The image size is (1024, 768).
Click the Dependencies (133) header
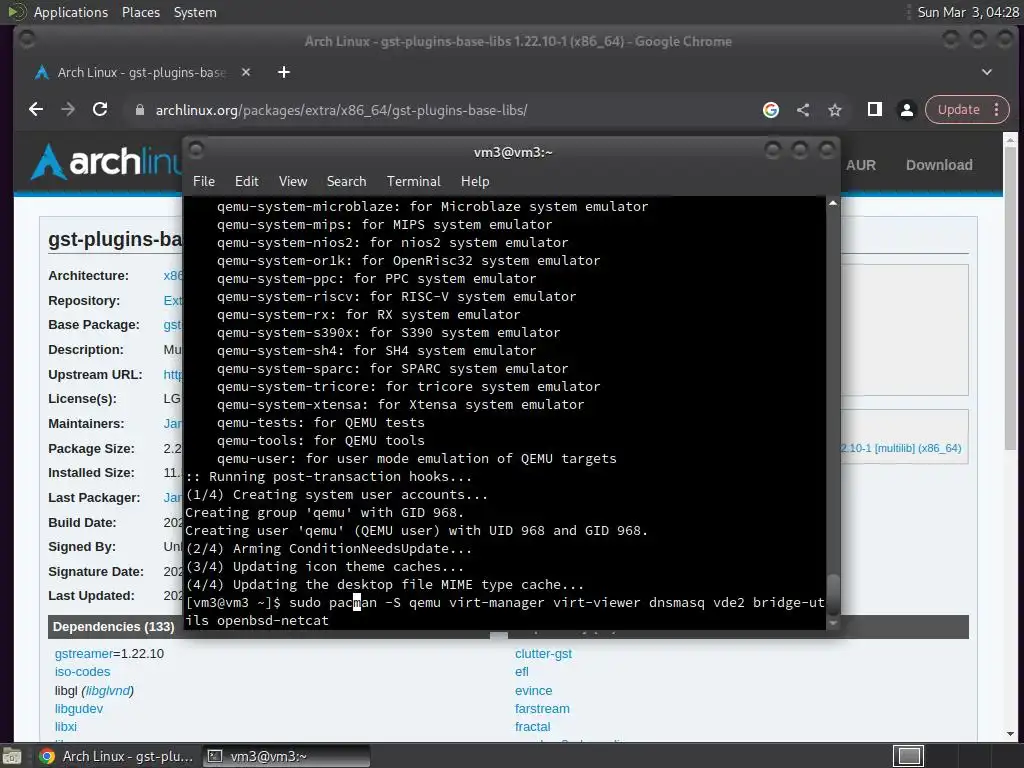114,627
